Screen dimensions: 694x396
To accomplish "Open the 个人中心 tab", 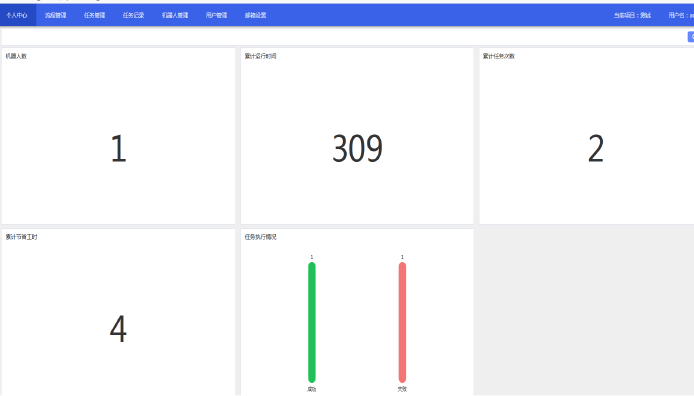I will (x=17, y=15).
